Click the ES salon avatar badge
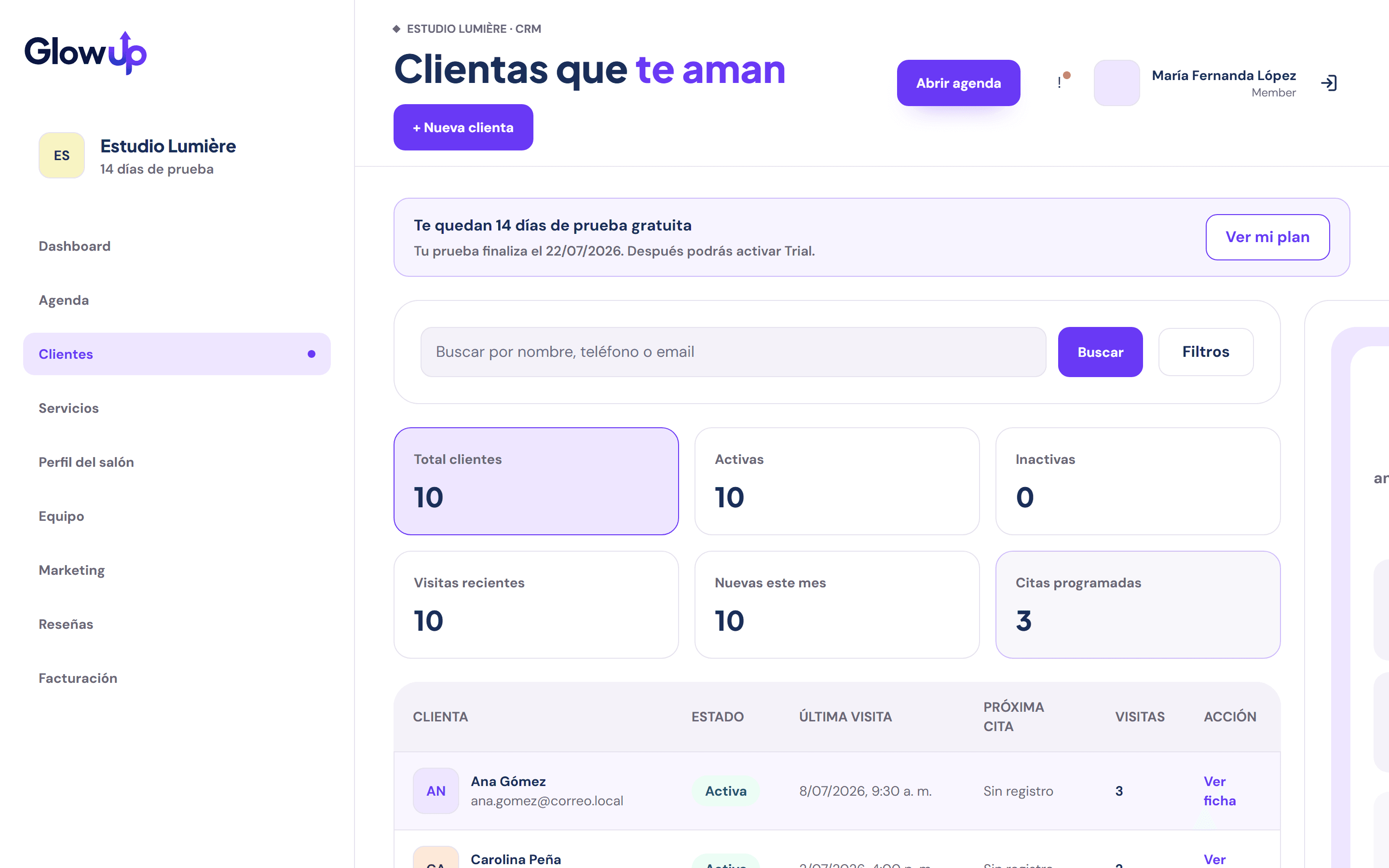 [x=61, y=156]
